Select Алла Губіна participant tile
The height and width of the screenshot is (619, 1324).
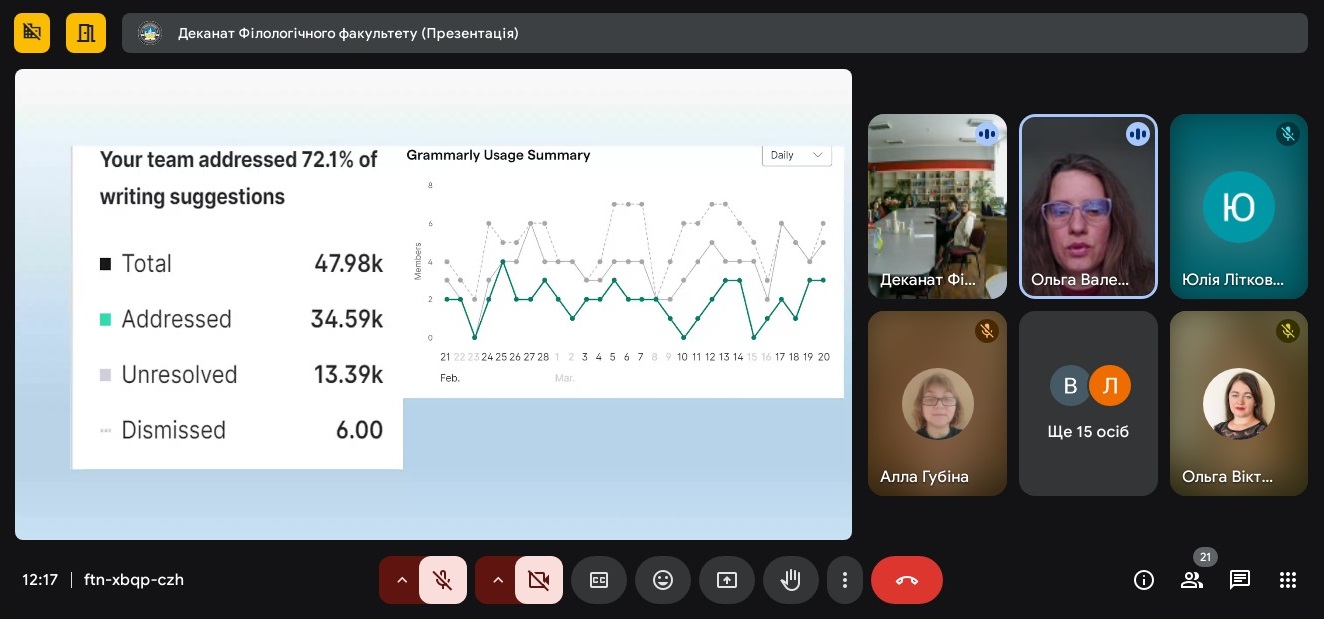click(x=937, y=403)
